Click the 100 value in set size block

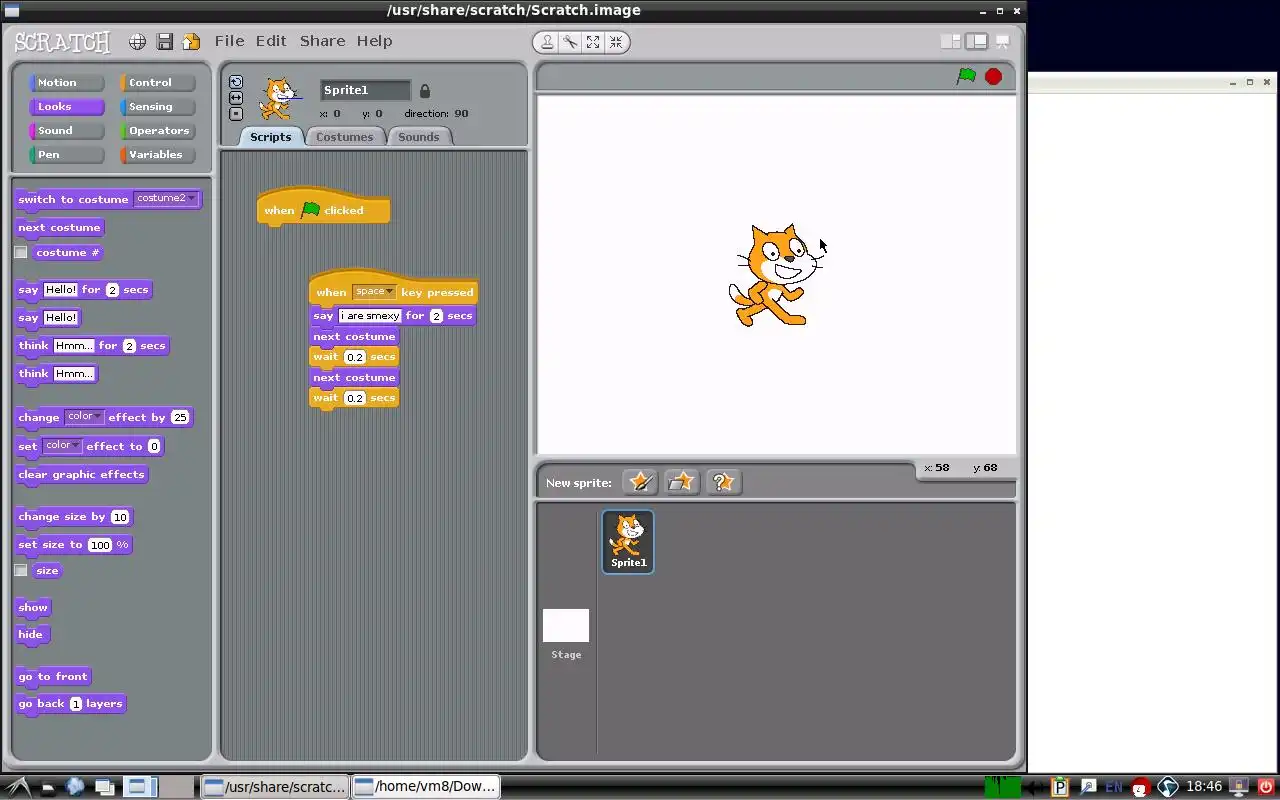click(100, 545)
